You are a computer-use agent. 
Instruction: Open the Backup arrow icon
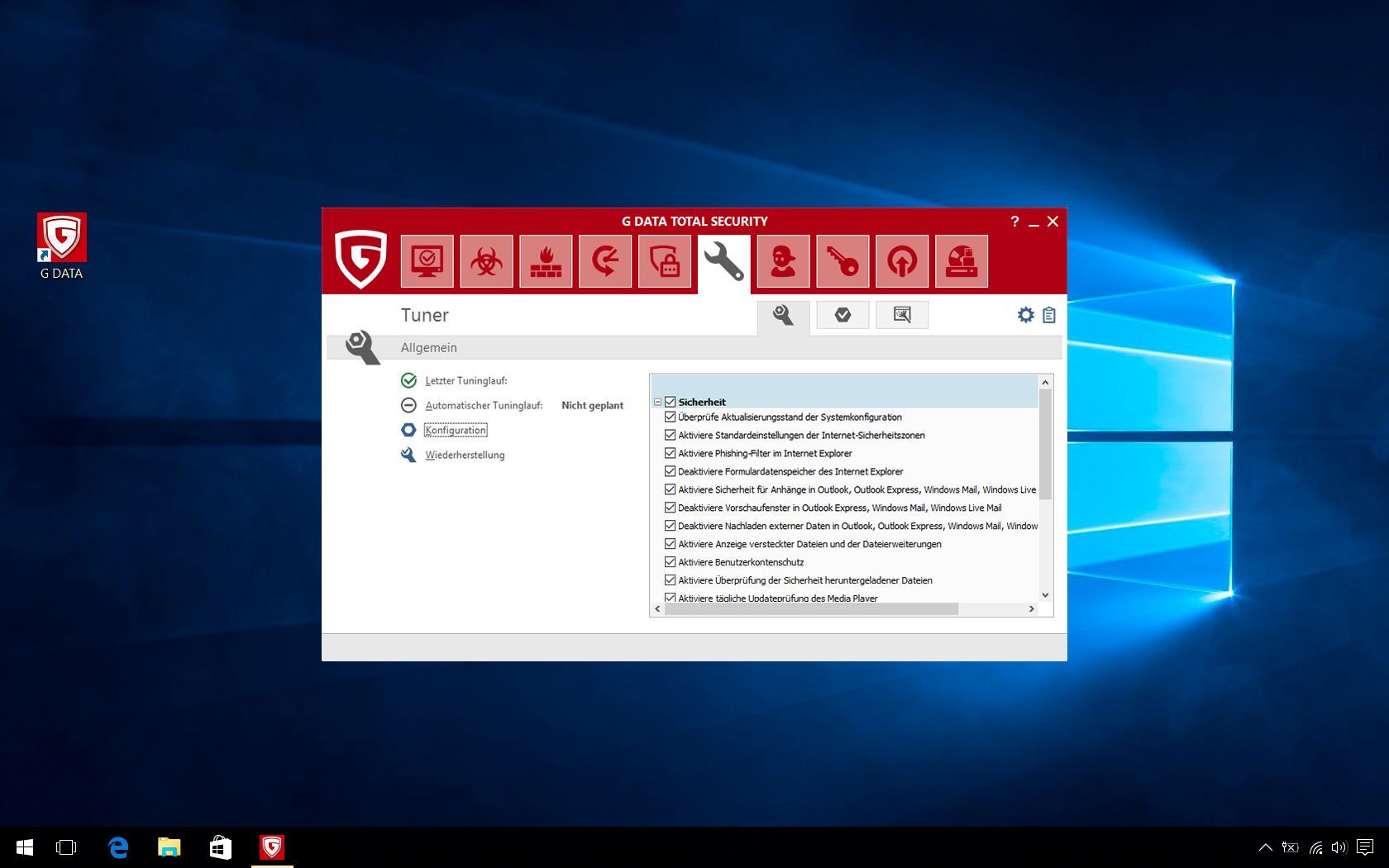point(605,261)
